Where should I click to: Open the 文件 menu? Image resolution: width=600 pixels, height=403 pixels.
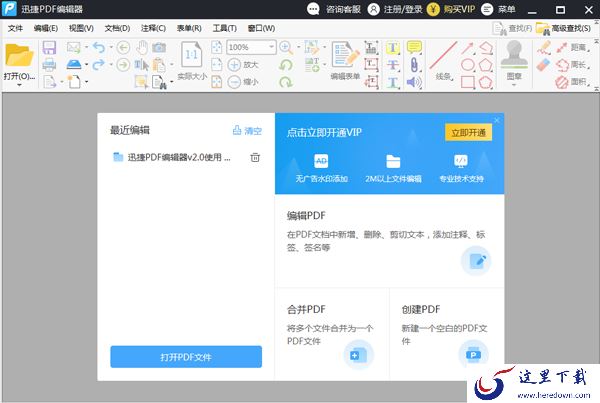pyautogui.click(x=15, y=28)
